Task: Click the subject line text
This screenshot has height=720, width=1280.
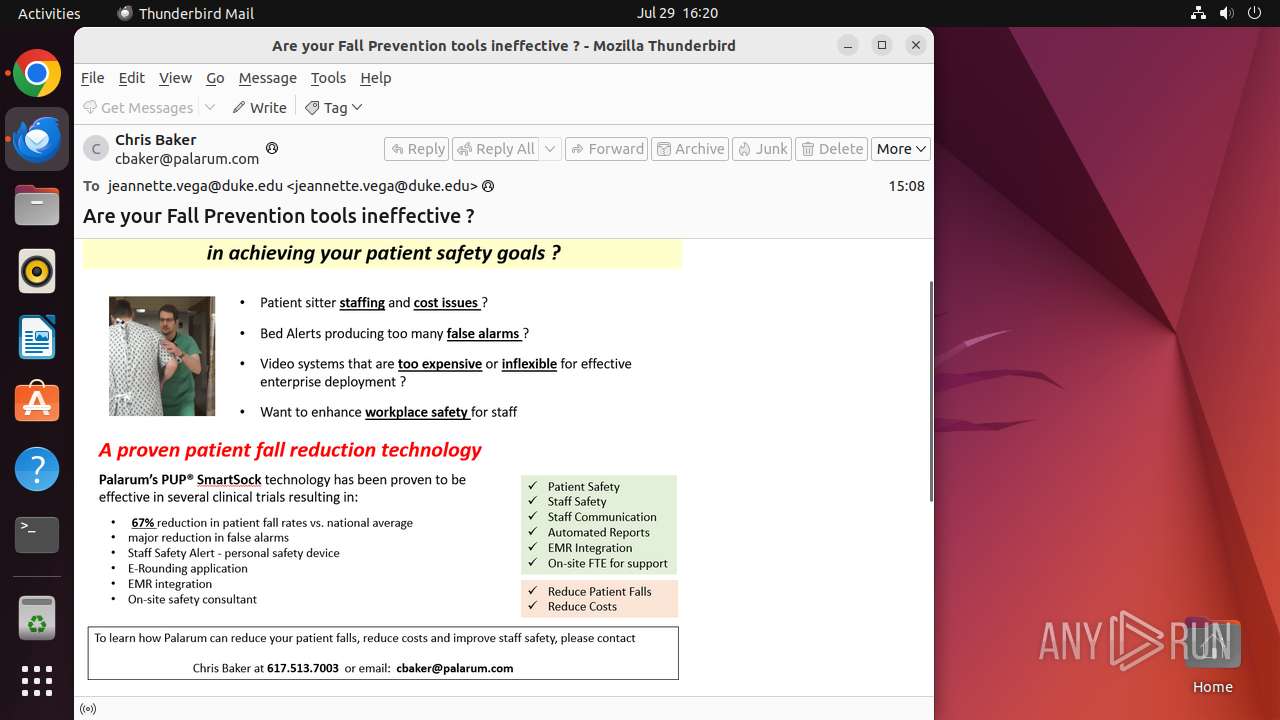Action: coord(278,216)
